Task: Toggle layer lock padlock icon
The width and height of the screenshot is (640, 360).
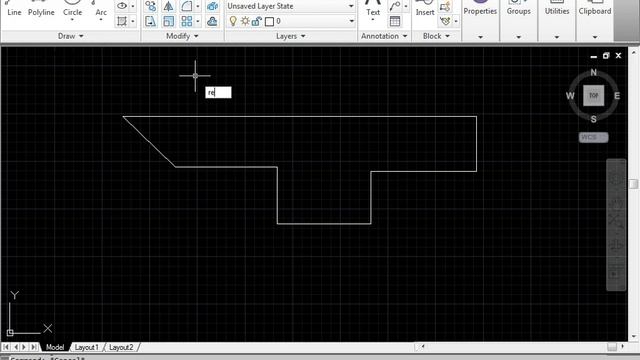Action: [256, 21]
